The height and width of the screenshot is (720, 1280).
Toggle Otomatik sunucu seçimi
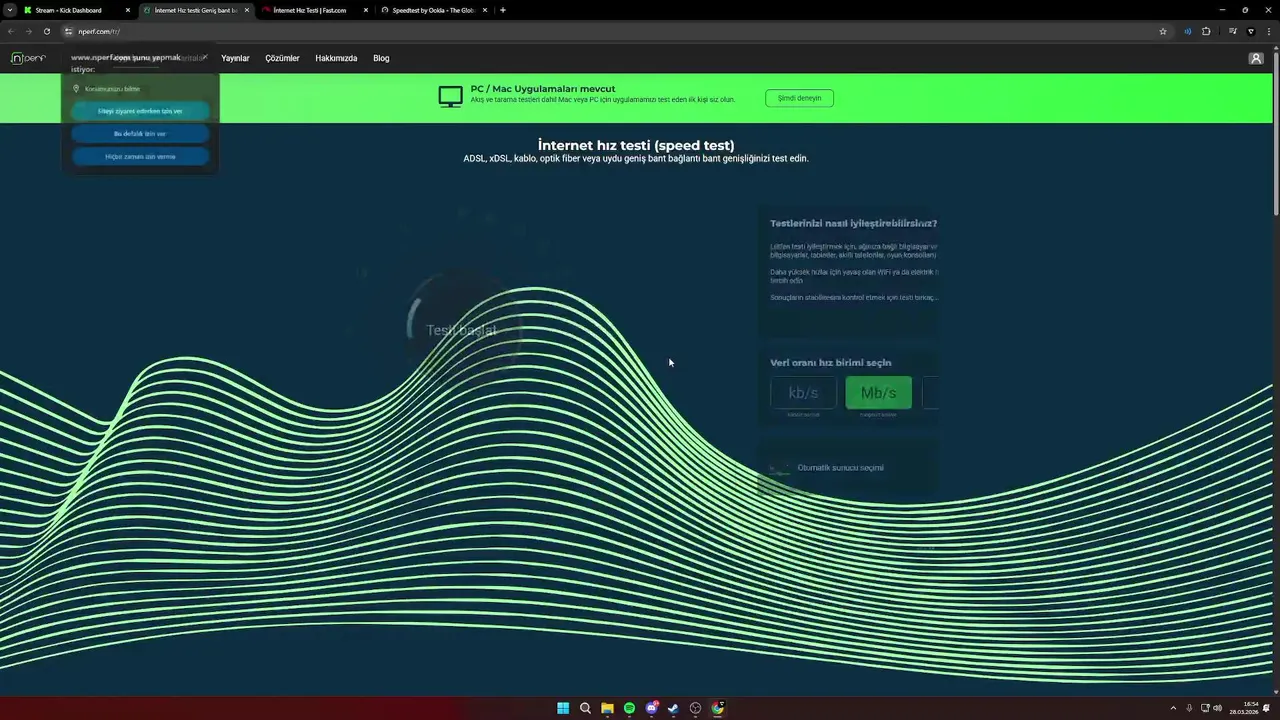[x=780, y=468]
